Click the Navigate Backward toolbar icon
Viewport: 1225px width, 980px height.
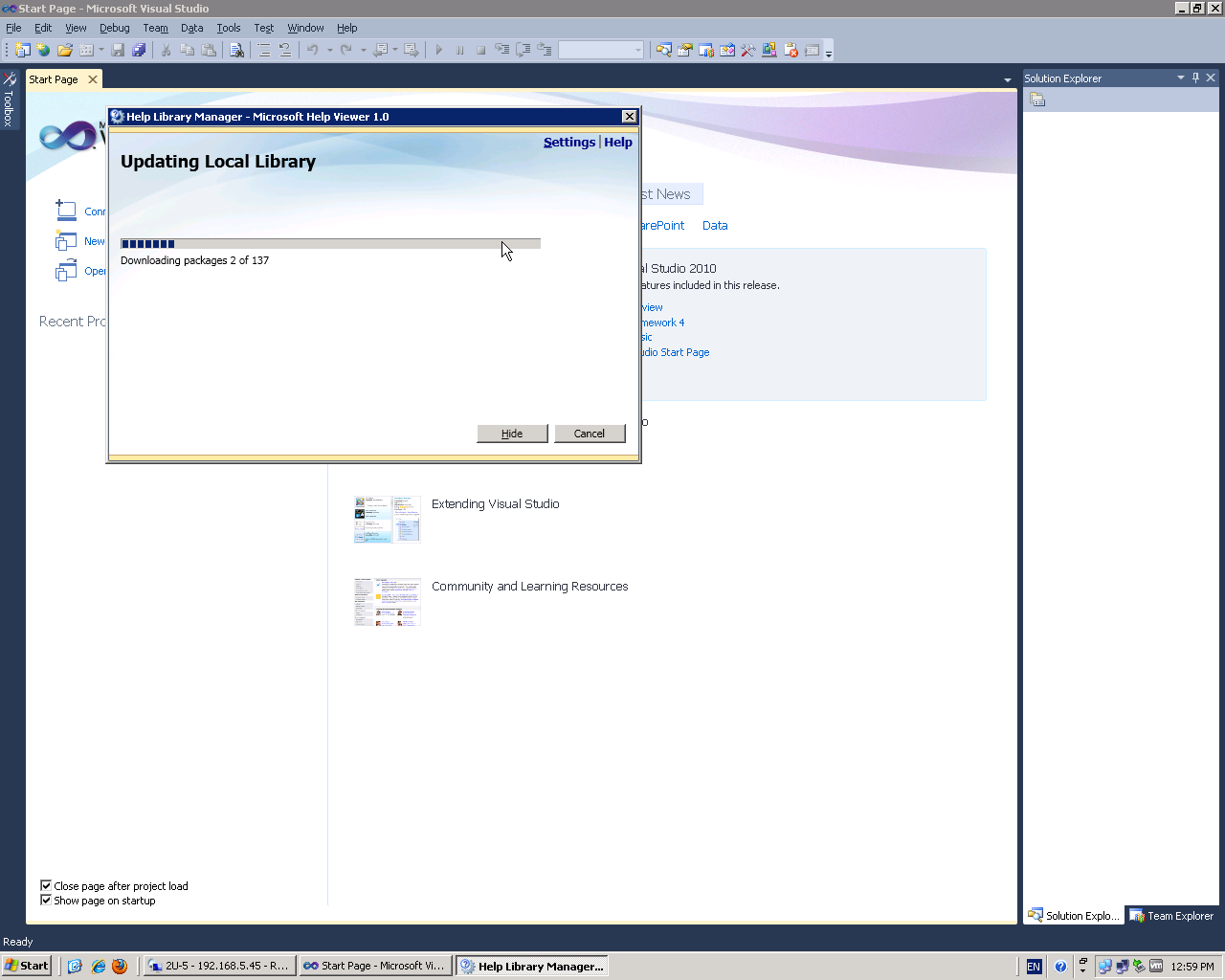(380, 50)
